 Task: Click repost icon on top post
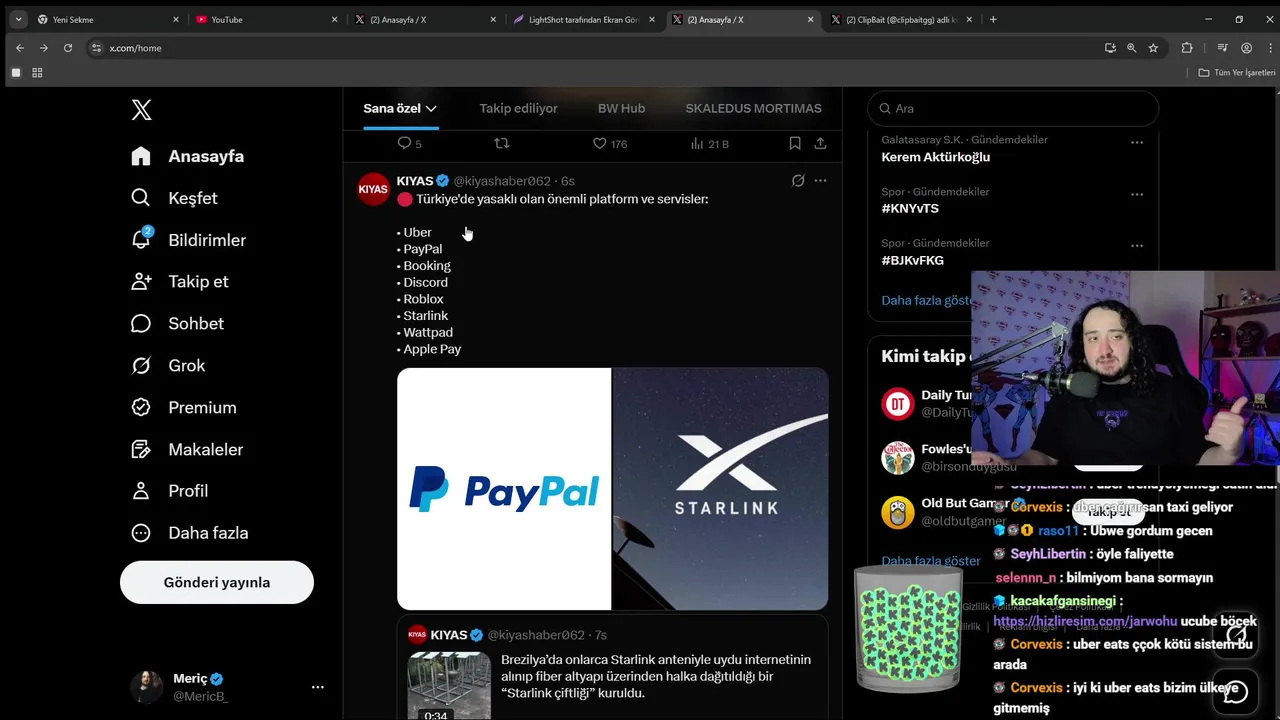[x=502, y=144]
